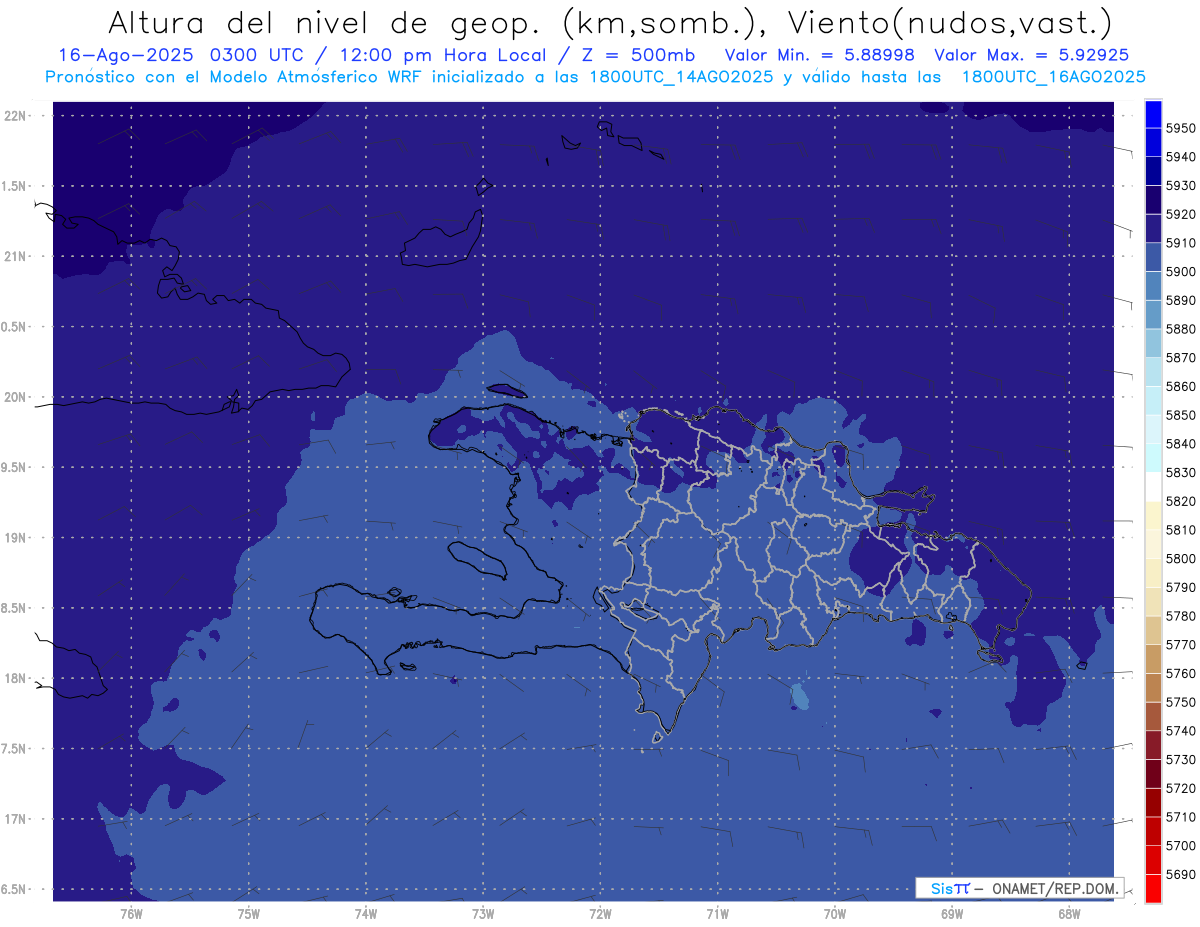Click the colorbar label 5800

click(x=1180, y=558)
